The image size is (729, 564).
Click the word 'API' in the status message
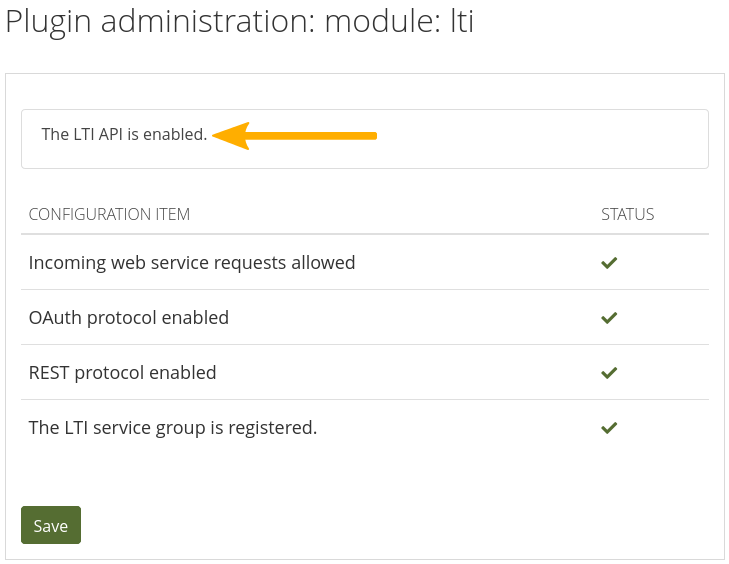pos(110,134)
